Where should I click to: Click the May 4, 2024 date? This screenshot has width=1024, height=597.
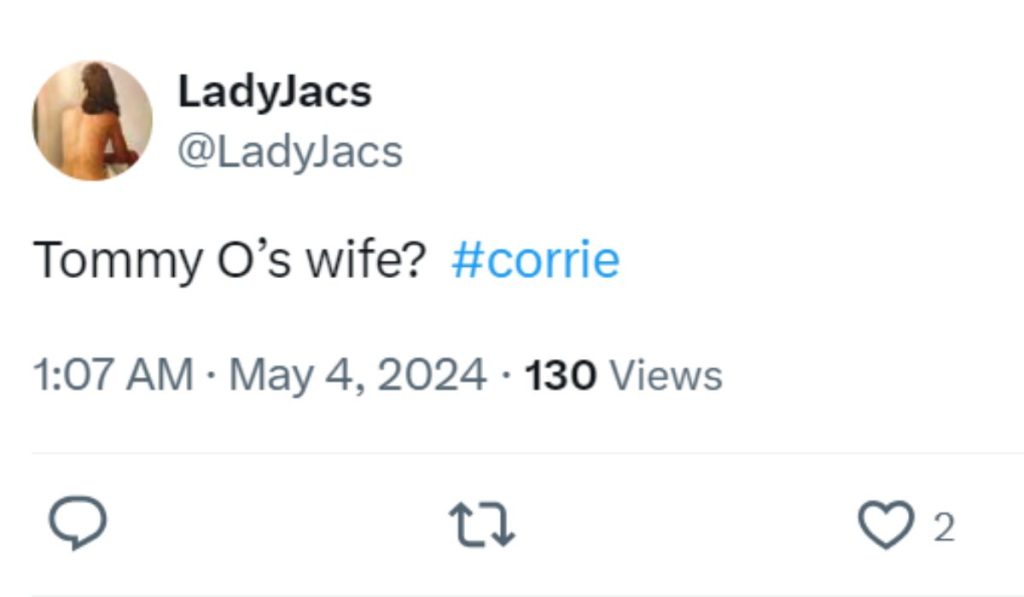coord(357,375)
